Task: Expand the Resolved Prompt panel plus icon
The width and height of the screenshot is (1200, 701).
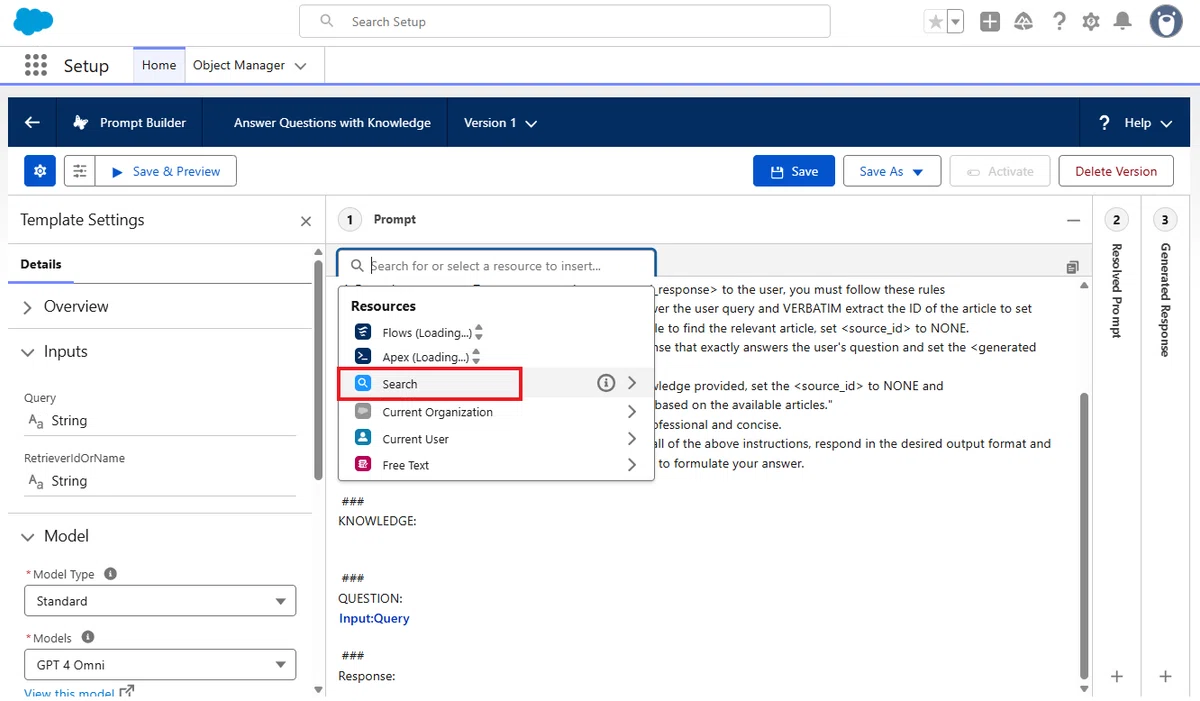Action: [1117, 677]
